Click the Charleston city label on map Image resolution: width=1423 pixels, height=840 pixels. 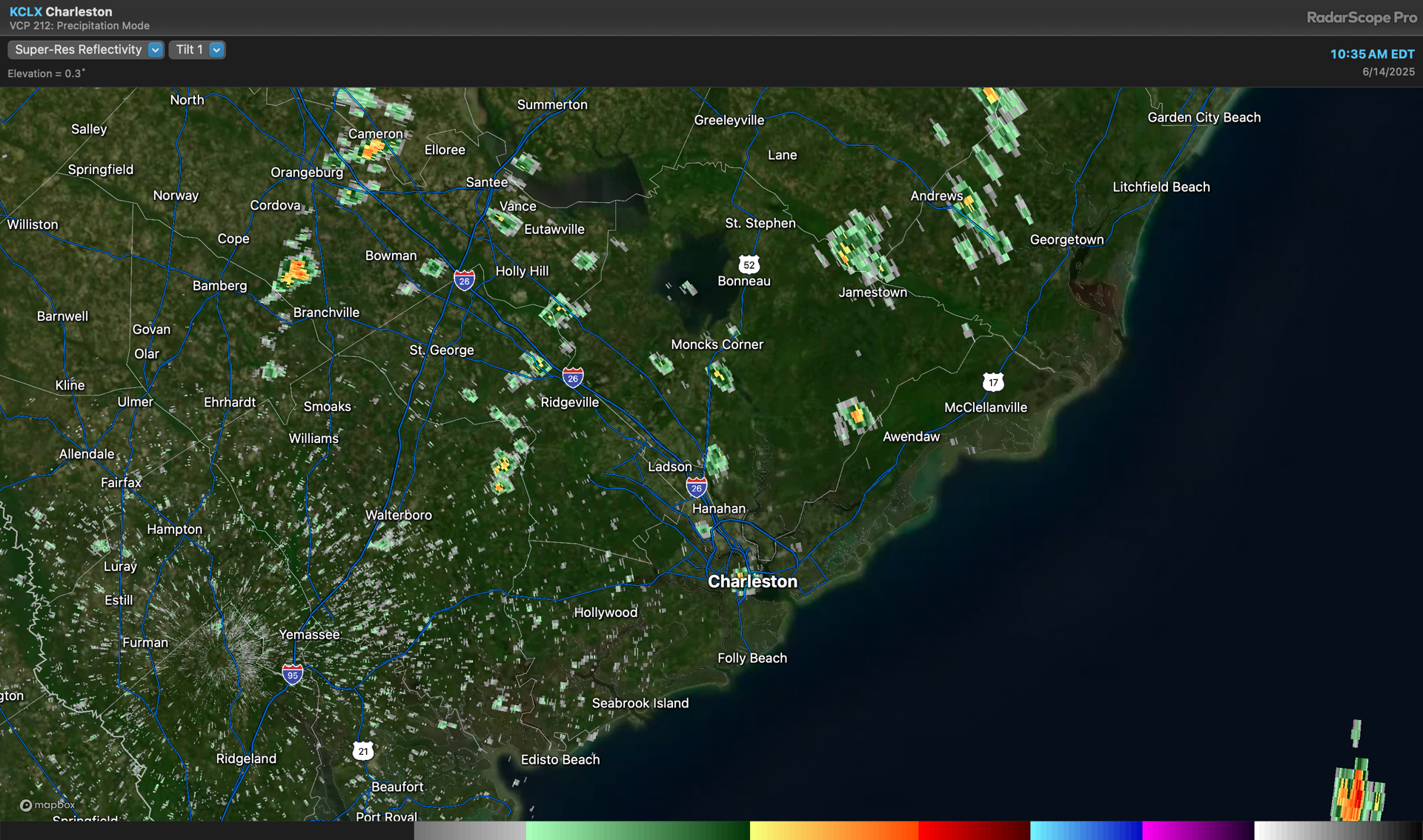[752, 581]
